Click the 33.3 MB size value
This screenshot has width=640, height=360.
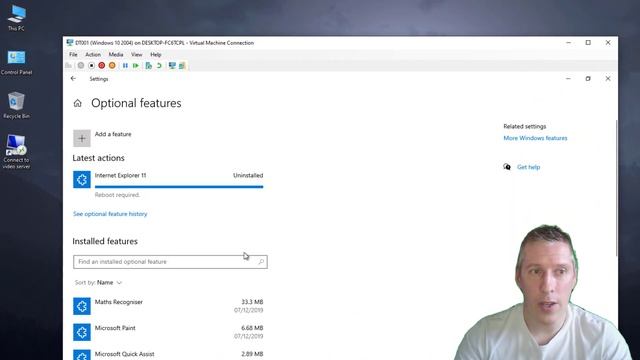(252, 302)
